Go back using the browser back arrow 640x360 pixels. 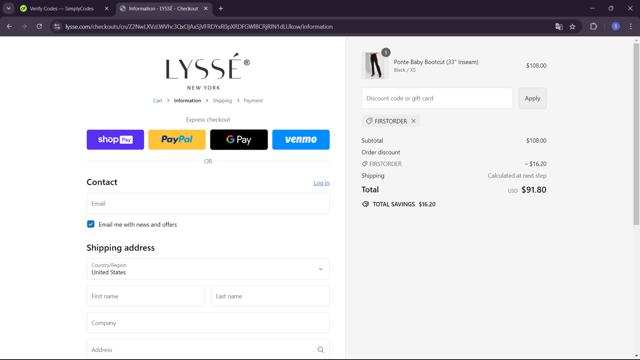pyautogui.click(x=9, y=27)
